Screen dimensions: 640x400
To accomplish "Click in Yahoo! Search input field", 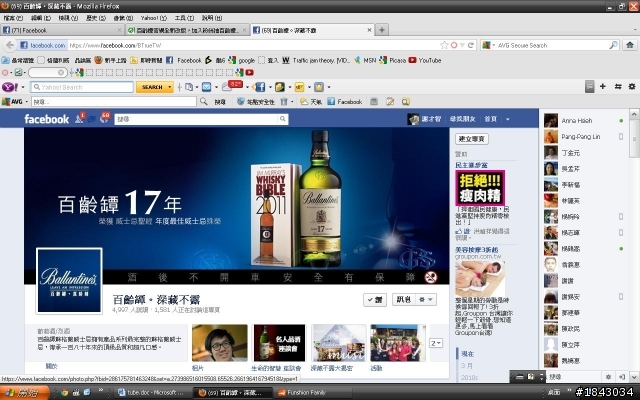I will (x=82, y=87).
